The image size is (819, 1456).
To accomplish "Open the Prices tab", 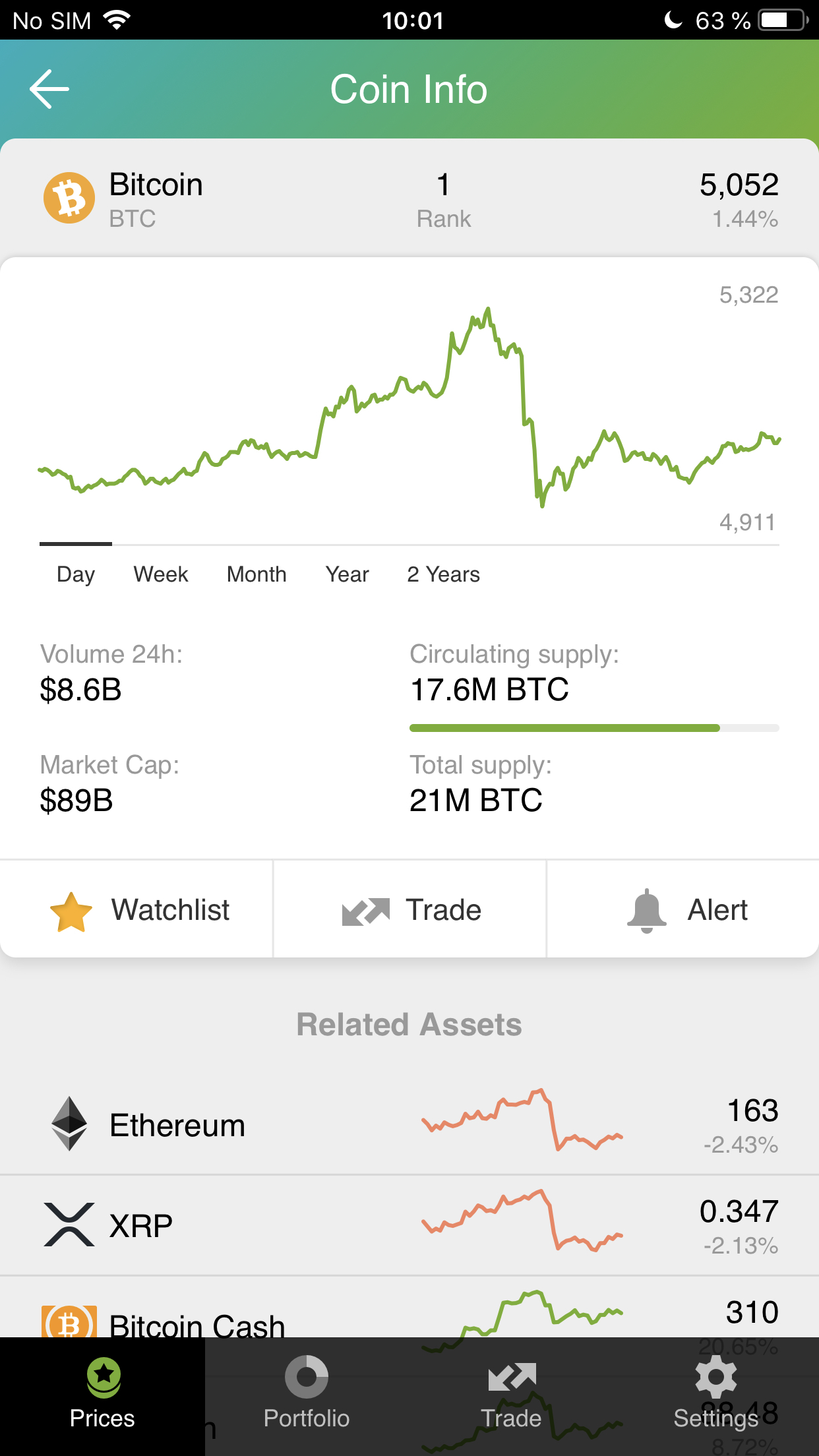I will pyautogui.click(x=102, y=1396).
